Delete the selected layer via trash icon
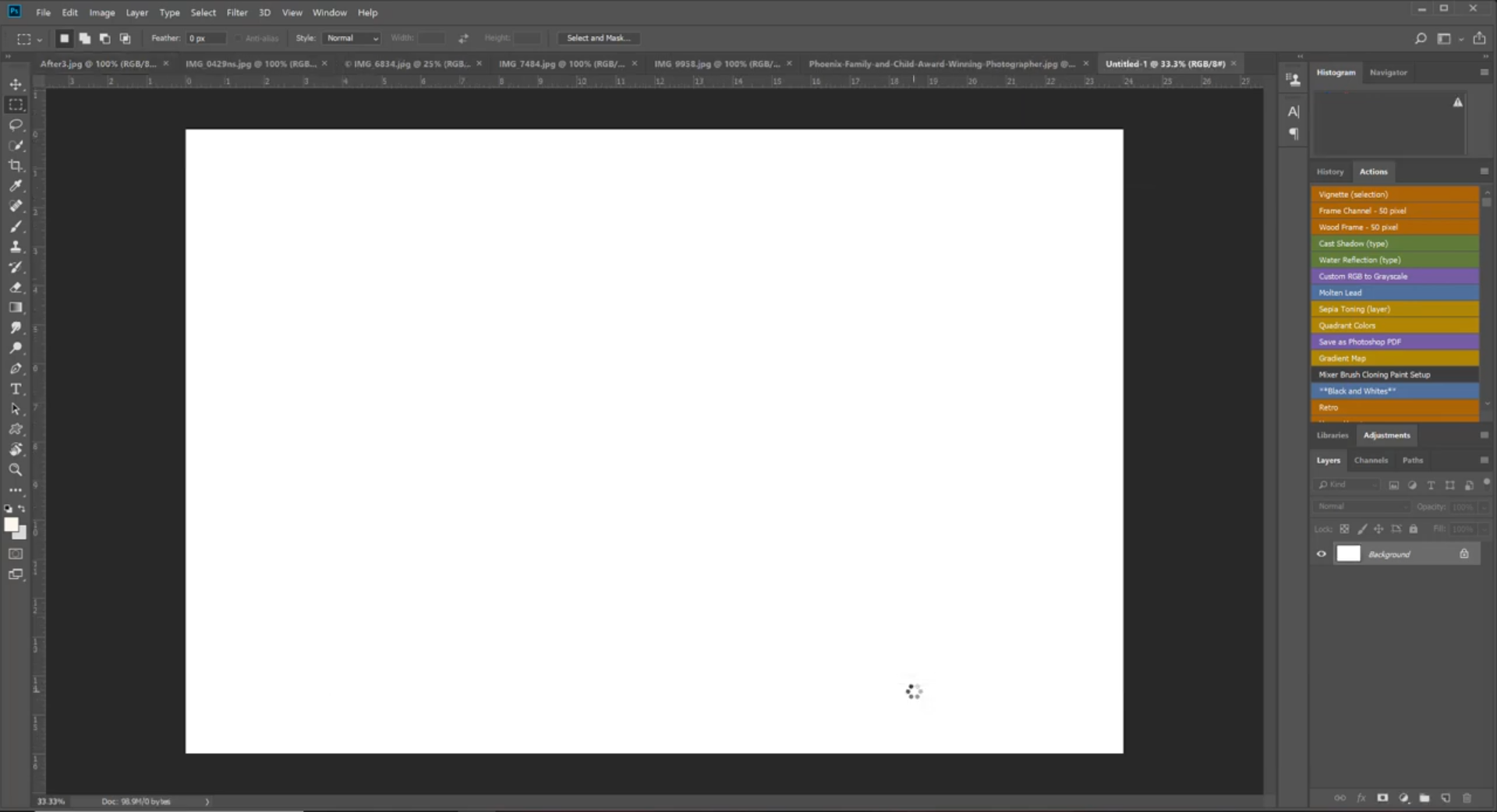Viewport: 1497px width, 812px height. click(1466, 798)
